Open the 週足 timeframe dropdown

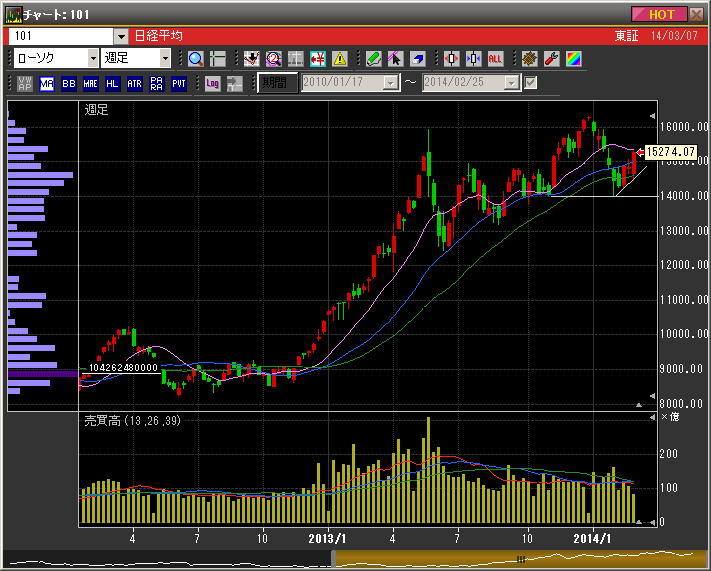(x=165, y=59)
